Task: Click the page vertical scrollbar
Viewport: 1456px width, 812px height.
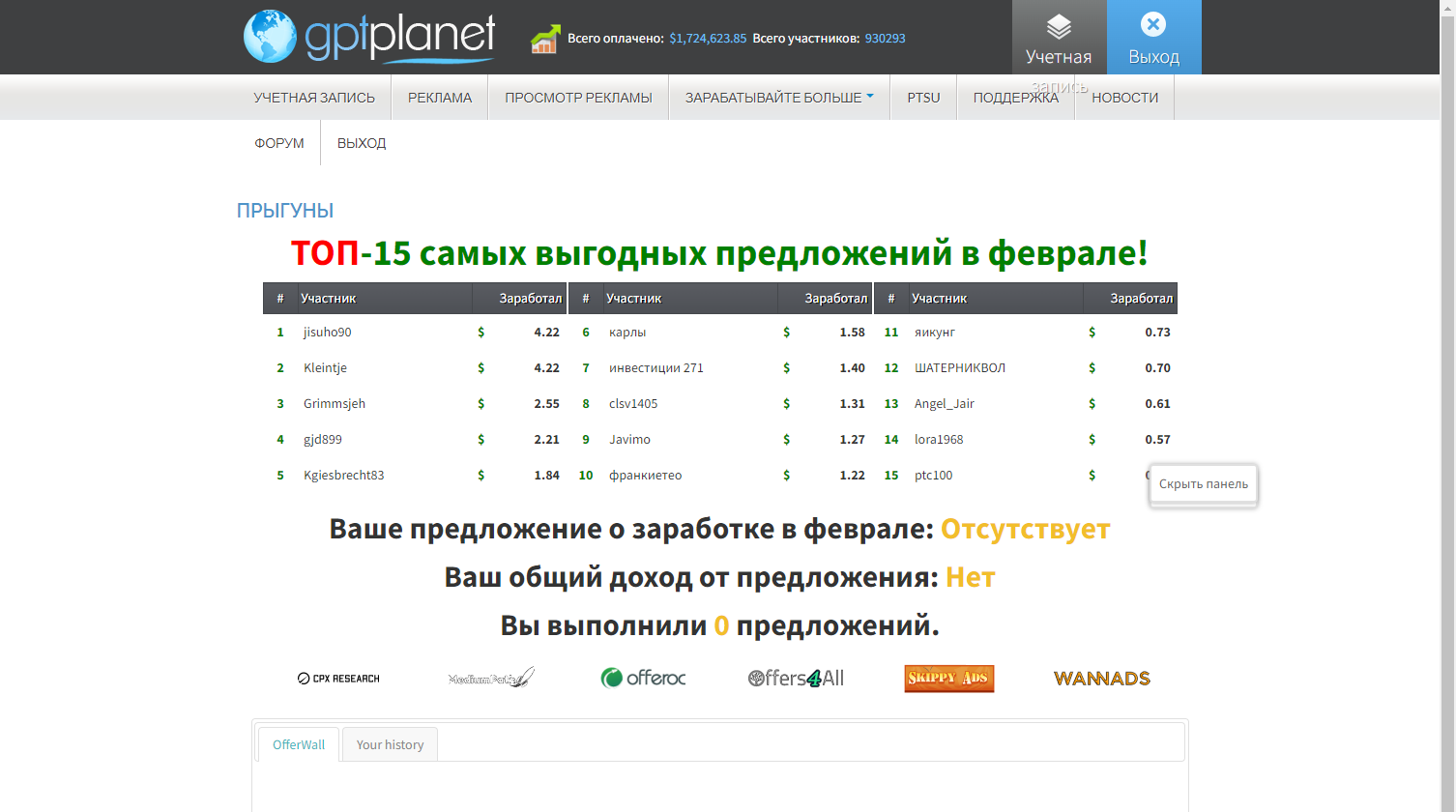Action: pyautogui.click(x=1447, y=406)
